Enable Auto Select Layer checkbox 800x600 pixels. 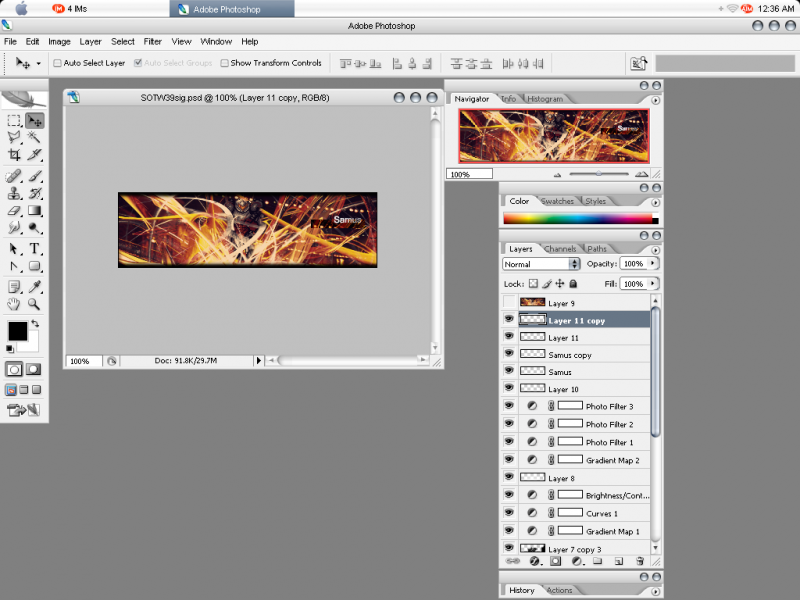coord(58,63)
